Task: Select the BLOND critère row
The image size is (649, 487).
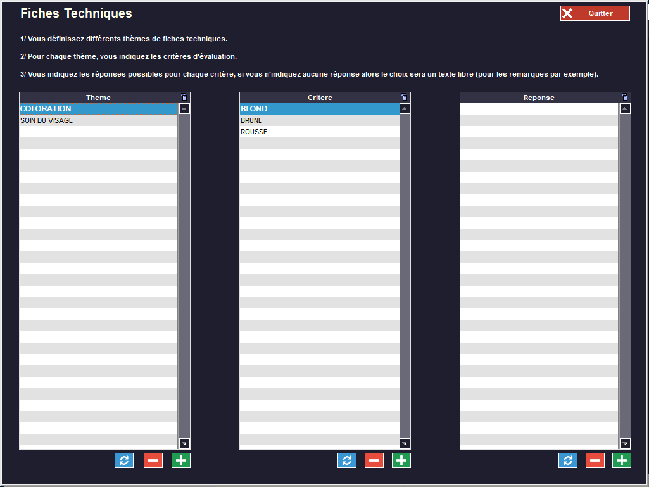Action: 319,108
